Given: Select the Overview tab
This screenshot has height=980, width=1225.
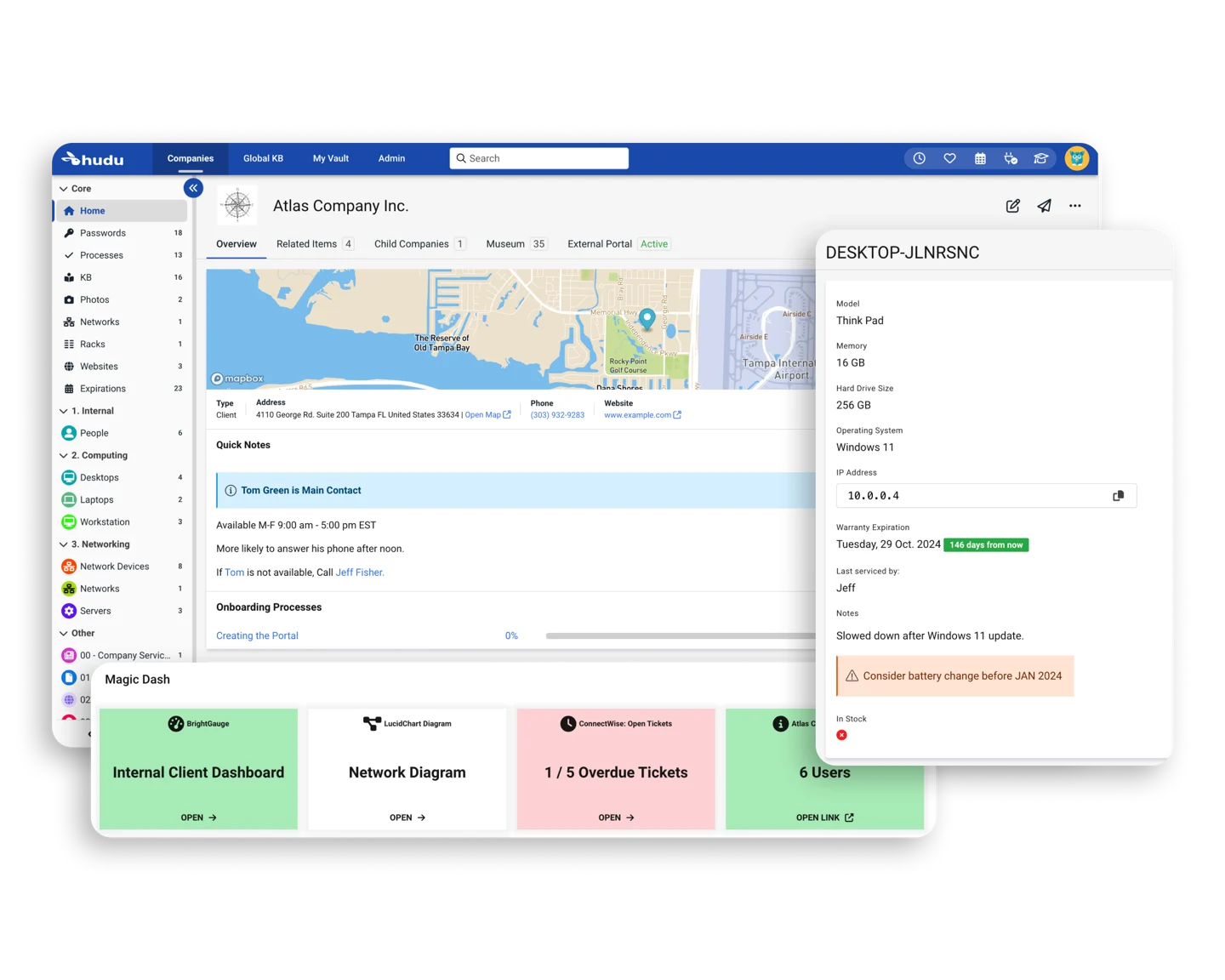Looking at the screenshot, I should click(236, 244).
